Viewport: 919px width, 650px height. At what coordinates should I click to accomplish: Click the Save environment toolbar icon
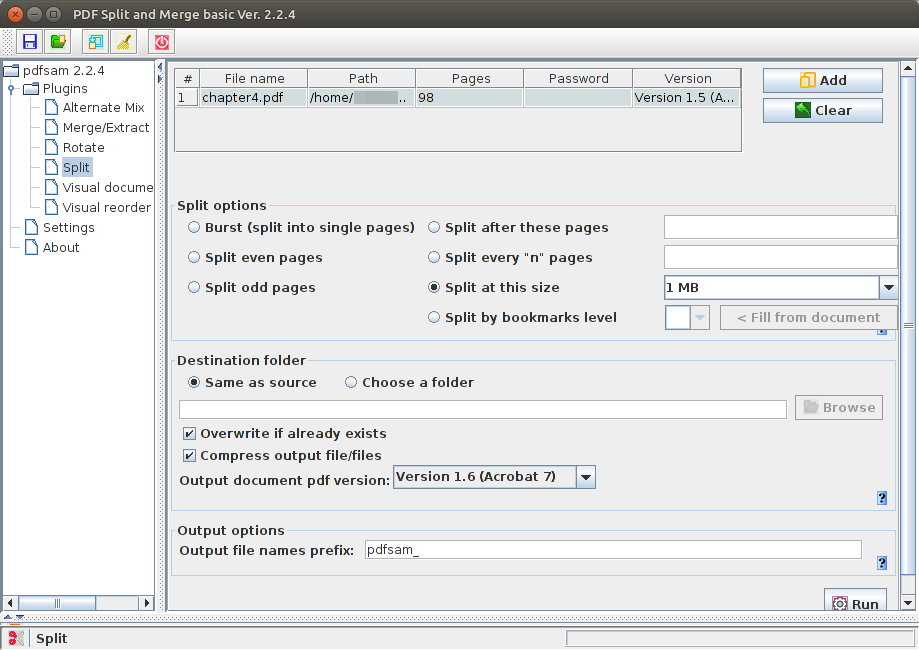[x=29, y=42]
